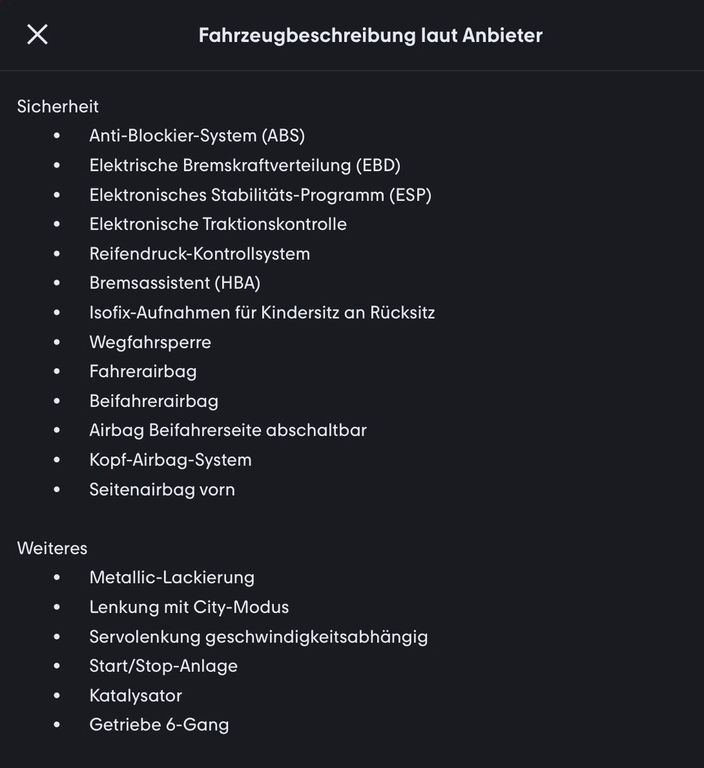Select the Fahrerairbag list item
Viewport: 704px width, 768px height.
click(x=143, y=371)
